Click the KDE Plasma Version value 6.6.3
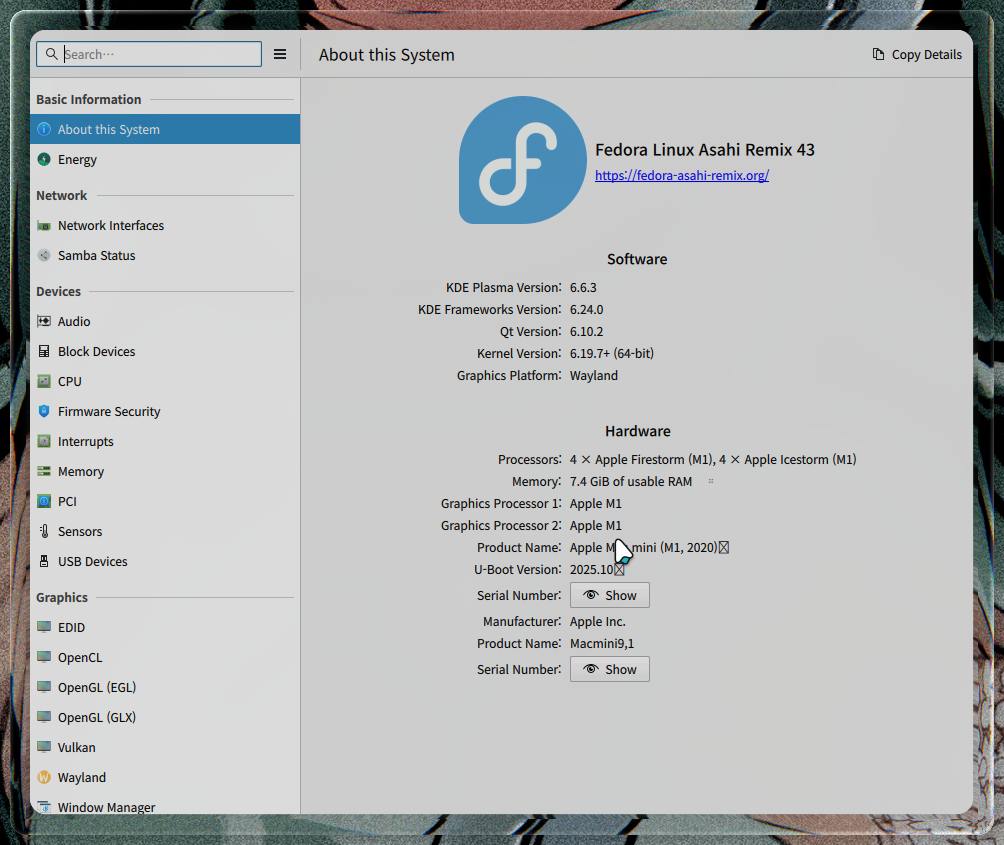The height and width of the screenshot is (845, 1004). tap(583, 287)
